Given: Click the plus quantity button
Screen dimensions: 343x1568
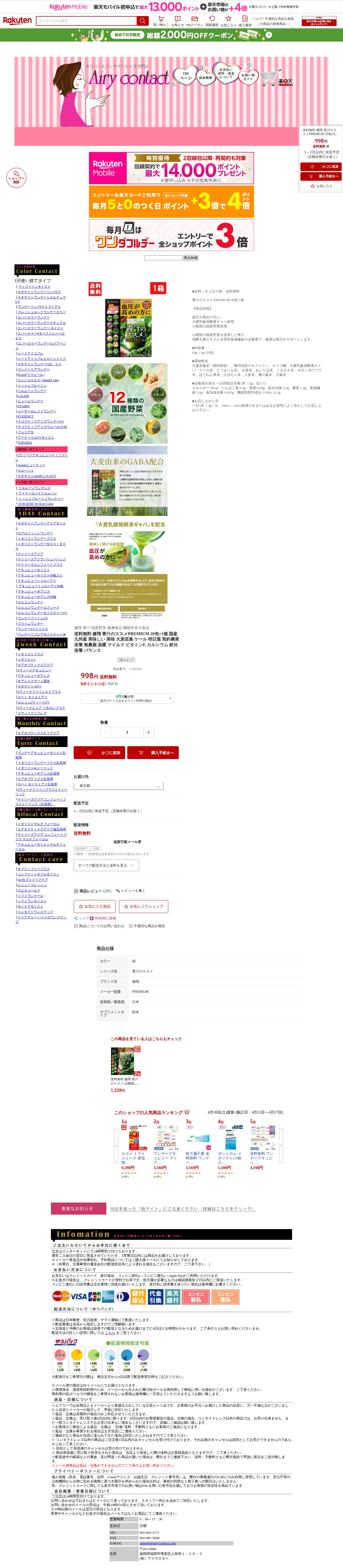Looking at the screenshot, I should pyautogui.click(x=148, y=732).
